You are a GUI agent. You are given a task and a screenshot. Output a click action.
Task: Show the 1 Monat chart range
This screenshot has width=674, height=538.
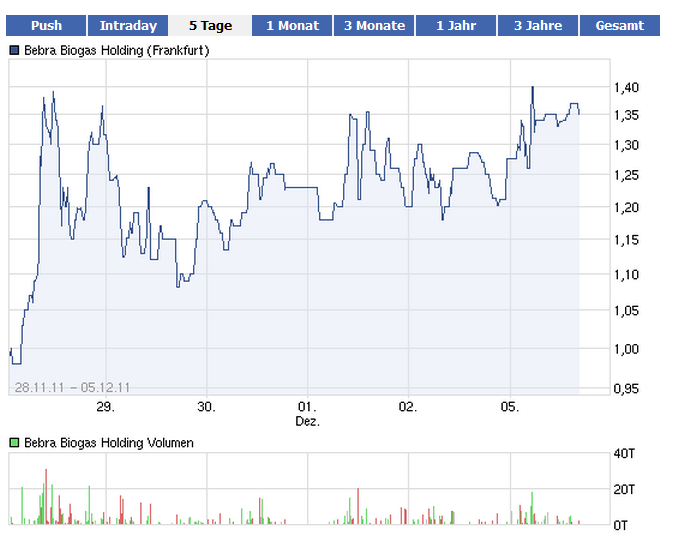[292, 25]
